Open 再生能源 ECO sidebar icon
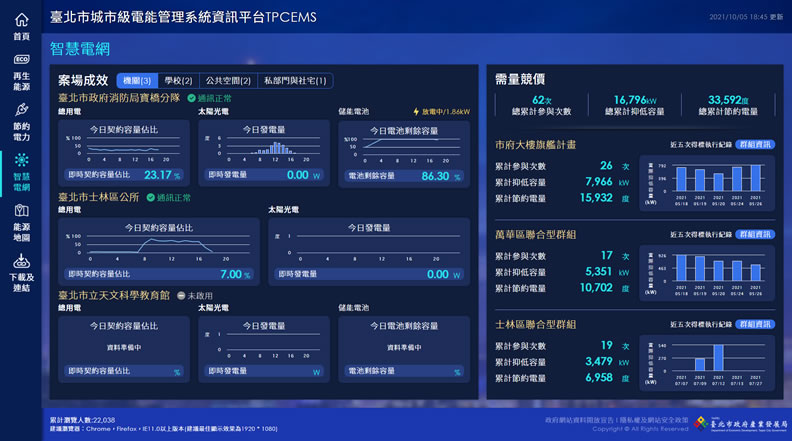 click(21, 60)
